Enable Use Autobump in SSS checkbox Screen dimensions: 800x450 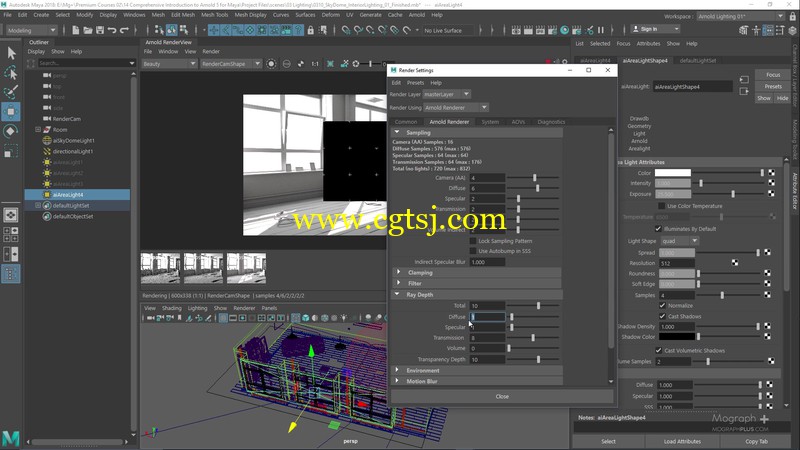click(473, 251)
